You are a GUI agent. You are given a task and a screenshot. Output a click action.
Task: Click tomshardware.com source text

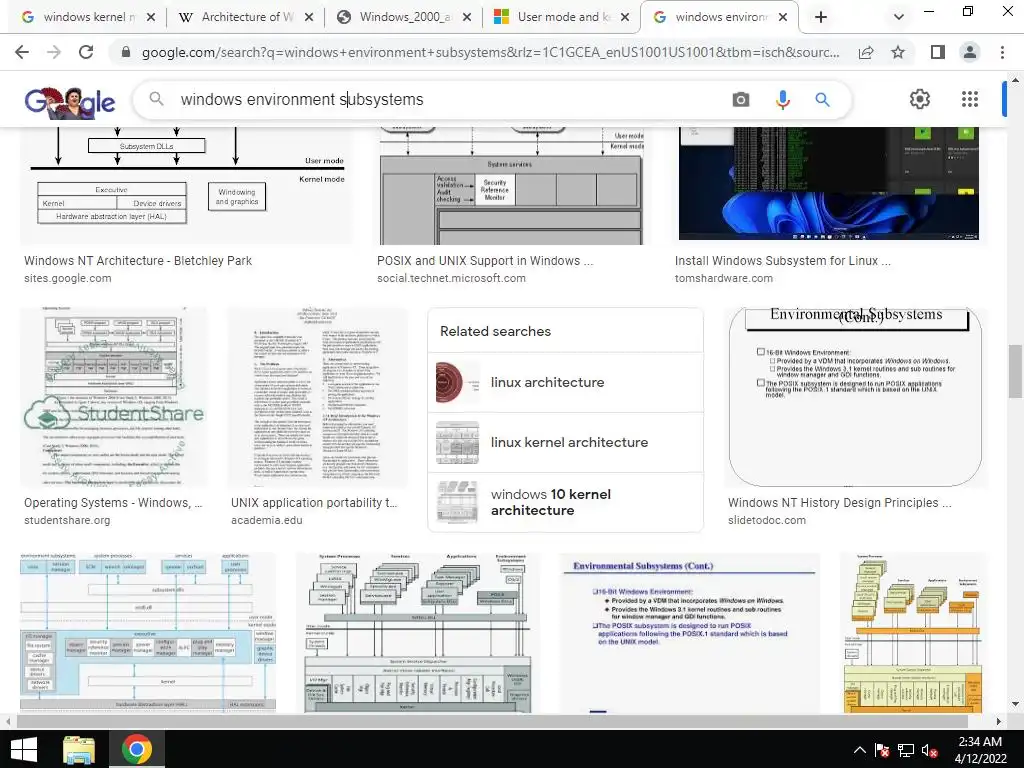[724, 278]
